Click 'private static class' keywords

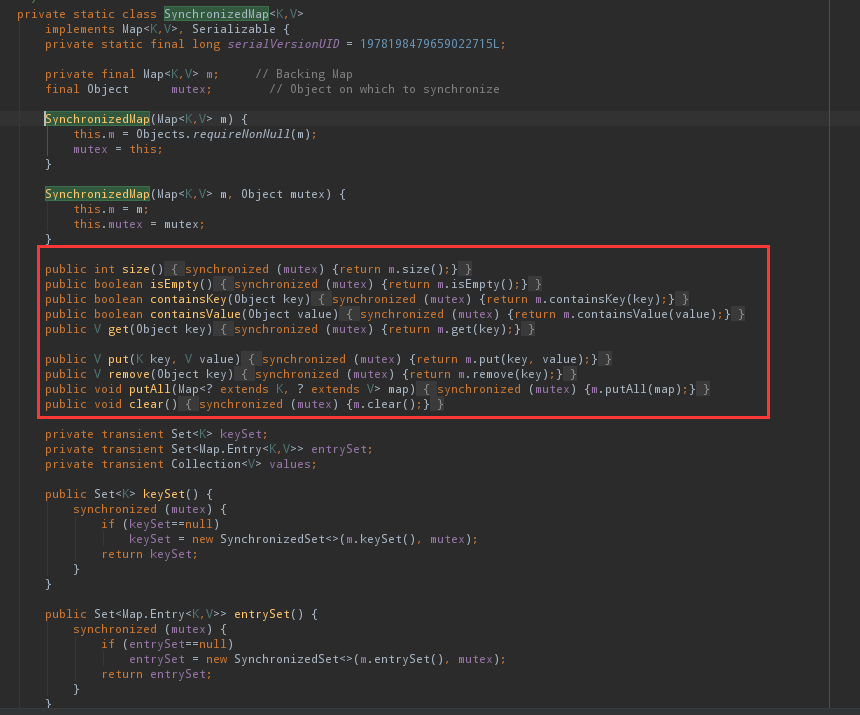(x=87, y=14)
